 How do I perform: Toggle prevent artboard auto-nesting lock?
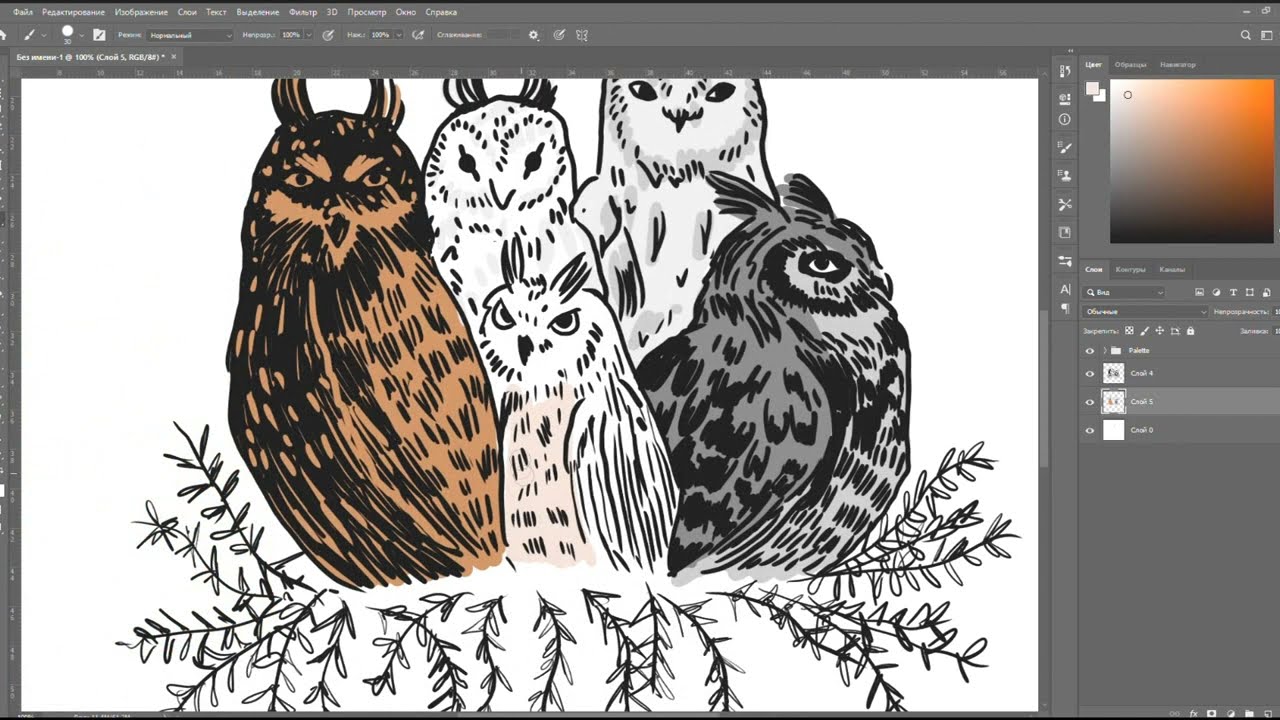1175,331
